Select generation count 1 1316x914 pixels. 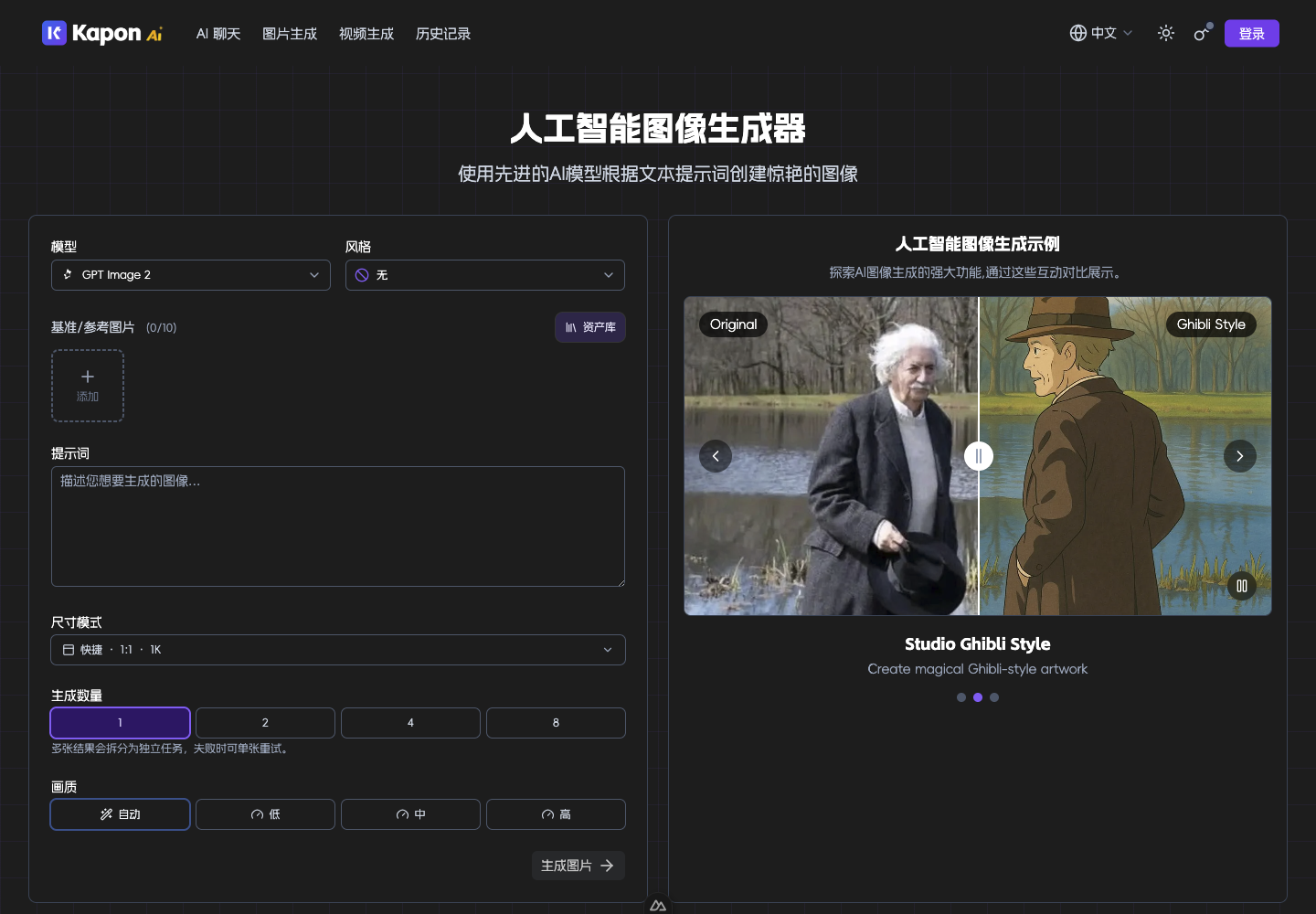pyautogui.click(x=120, y=723)
